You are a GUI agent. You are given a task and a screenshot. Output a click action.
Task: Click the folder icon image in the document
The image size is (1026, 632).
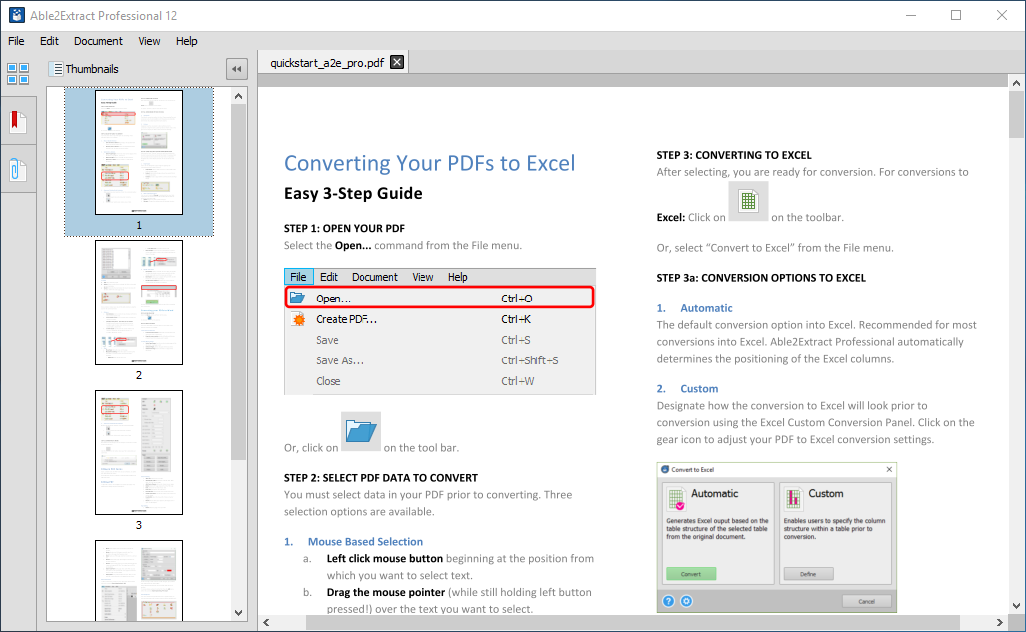(x=361, y=431)
